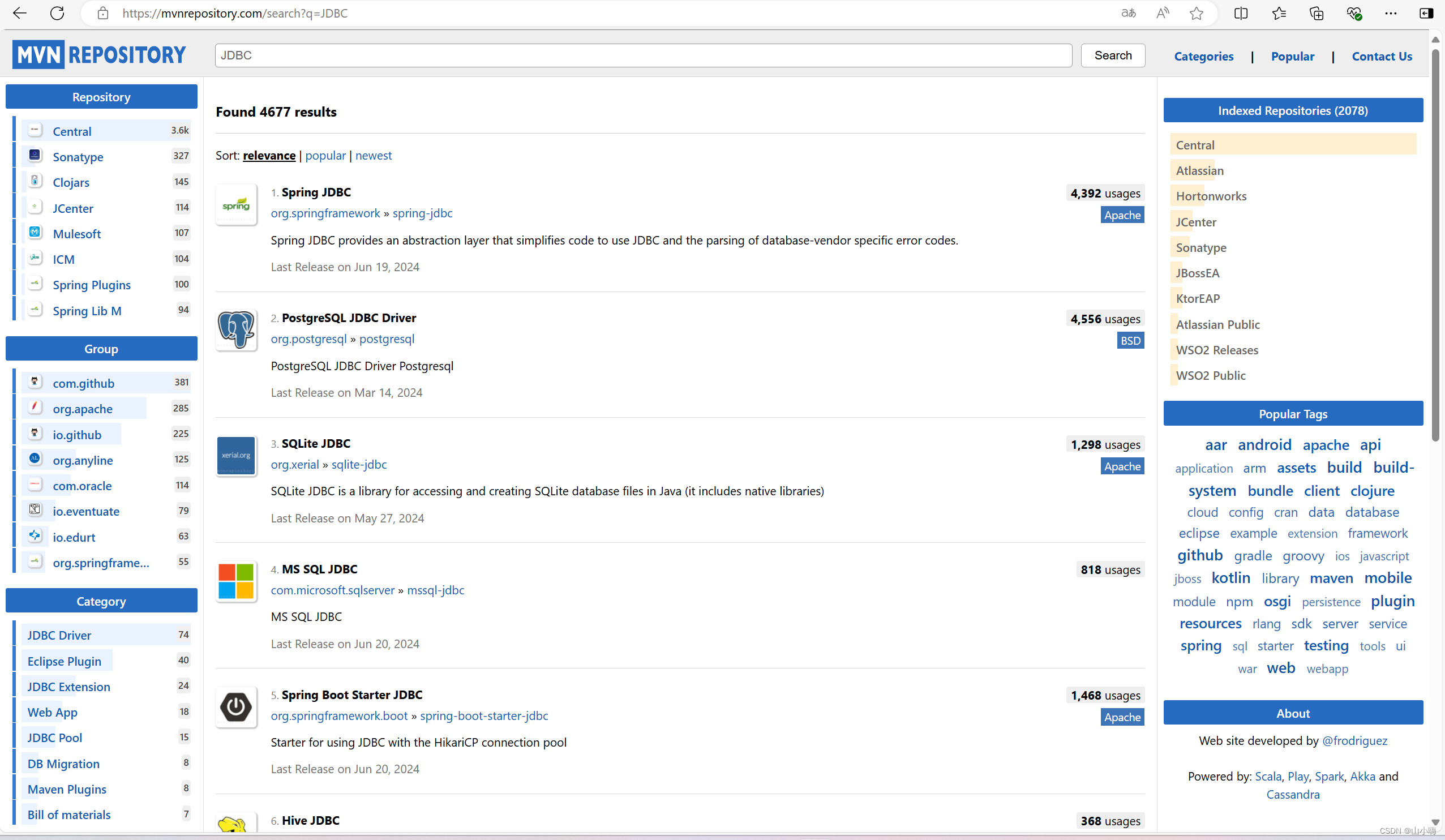Viewport: 1445px width, 840px height.
Task: Click the Spring JDBC logo thumbnail
Action: tap(235, 205)
